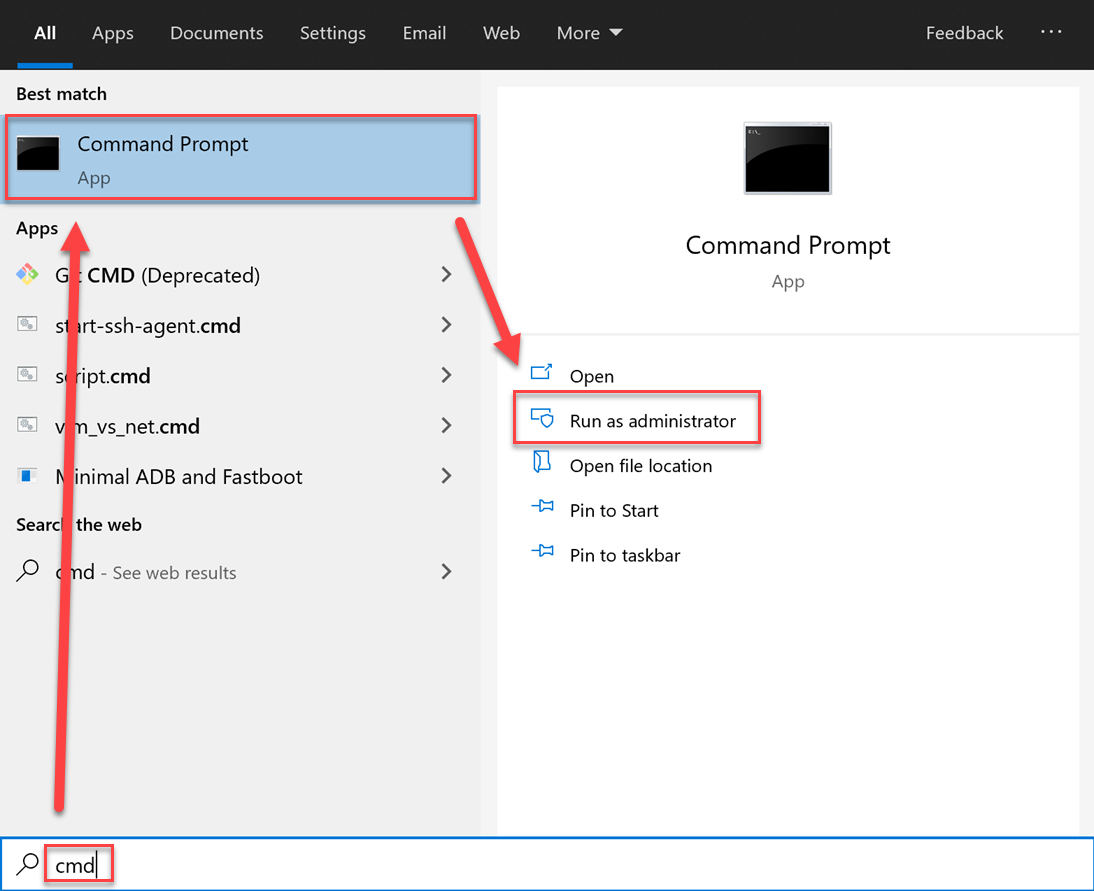
Task: Click the Command Prompt icon in Best match
Action: (39, 155)
